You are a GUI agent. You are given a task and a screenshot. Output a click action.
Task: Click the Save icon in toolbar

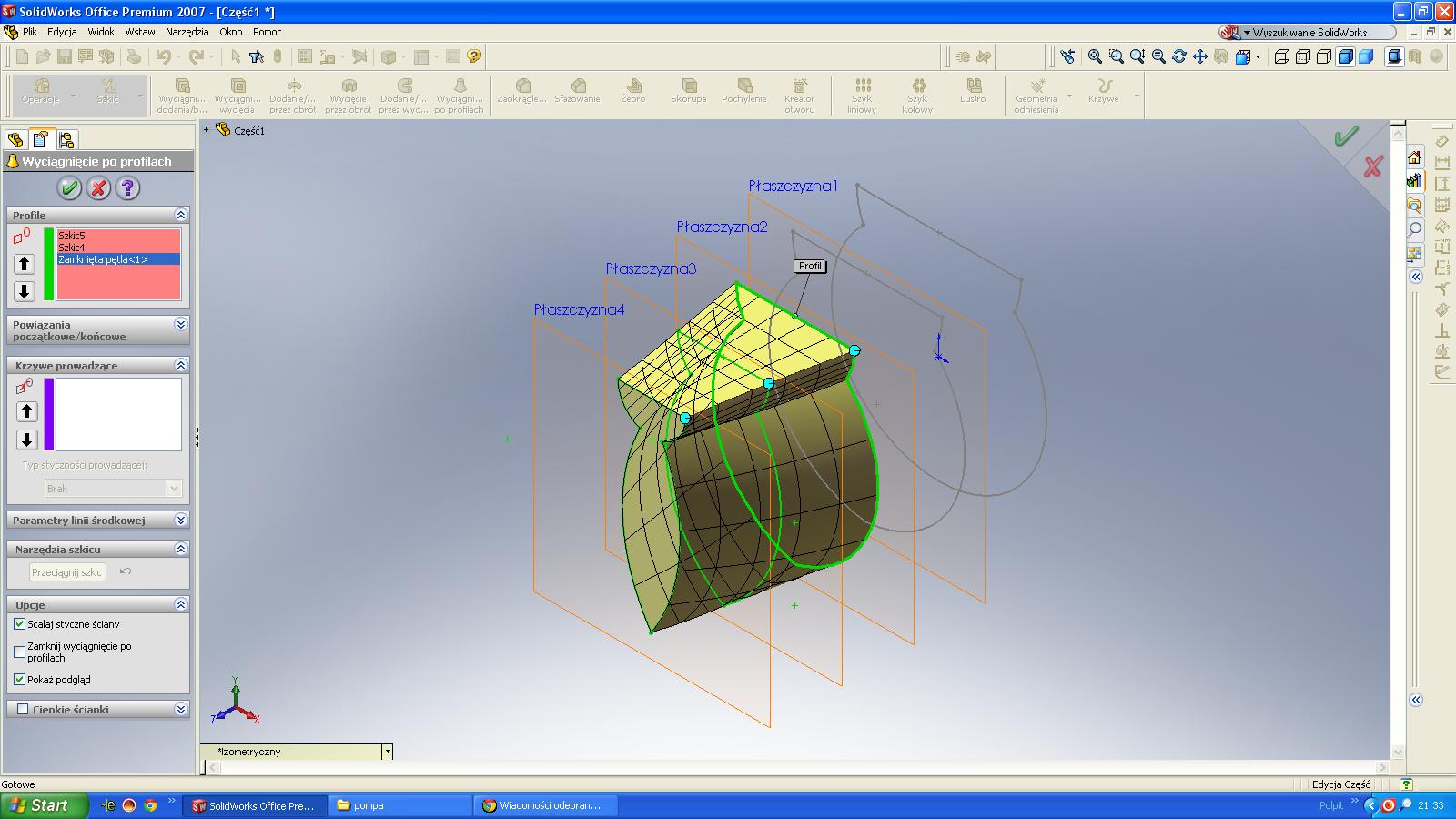(65, 56)
